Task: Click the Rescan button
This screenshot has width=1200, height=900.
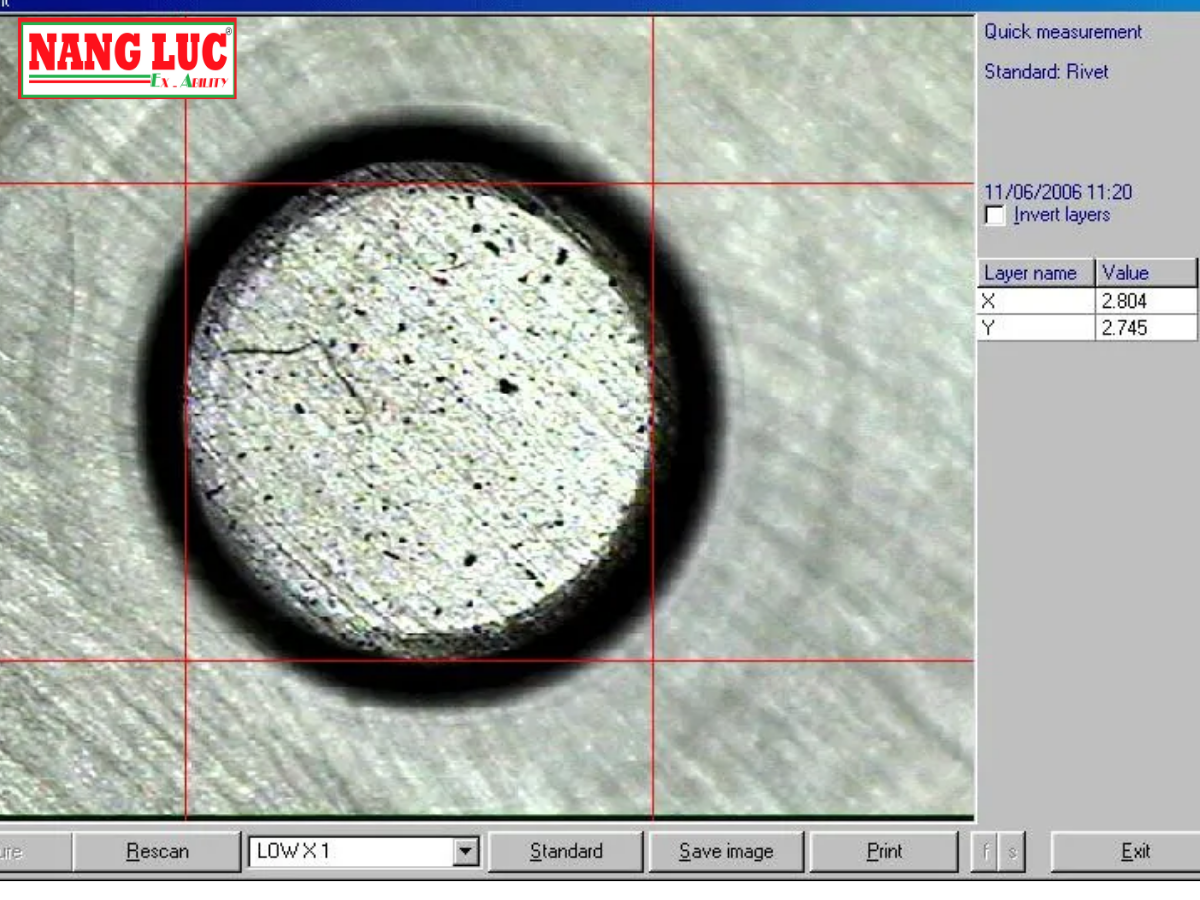Action: click(x=157, y=852)
